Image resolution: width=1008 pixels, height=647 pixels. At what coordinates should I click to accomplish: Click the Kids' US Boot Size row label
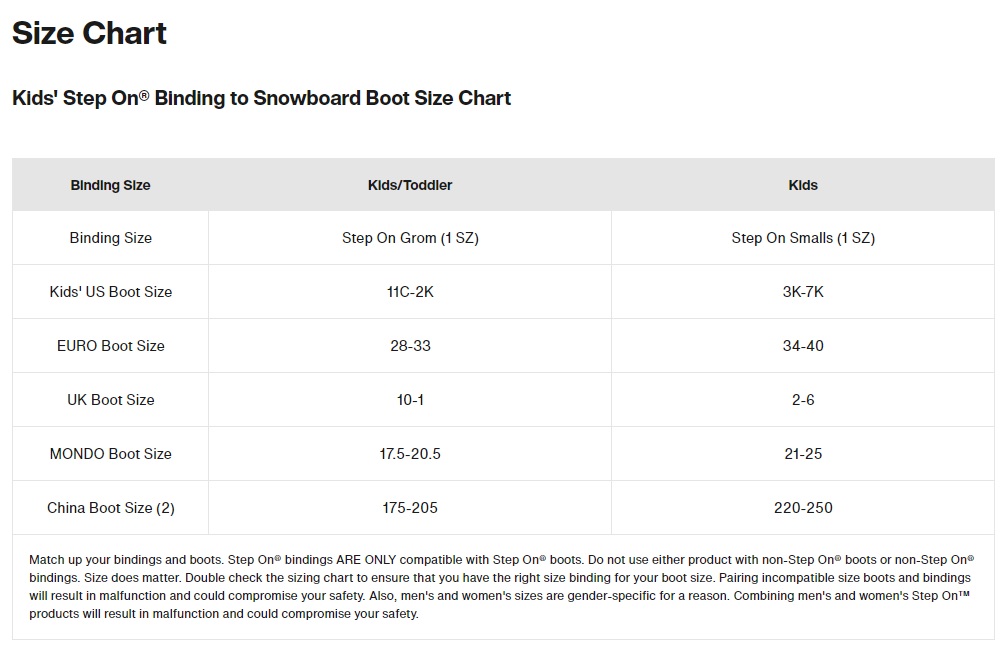(110, 292)
